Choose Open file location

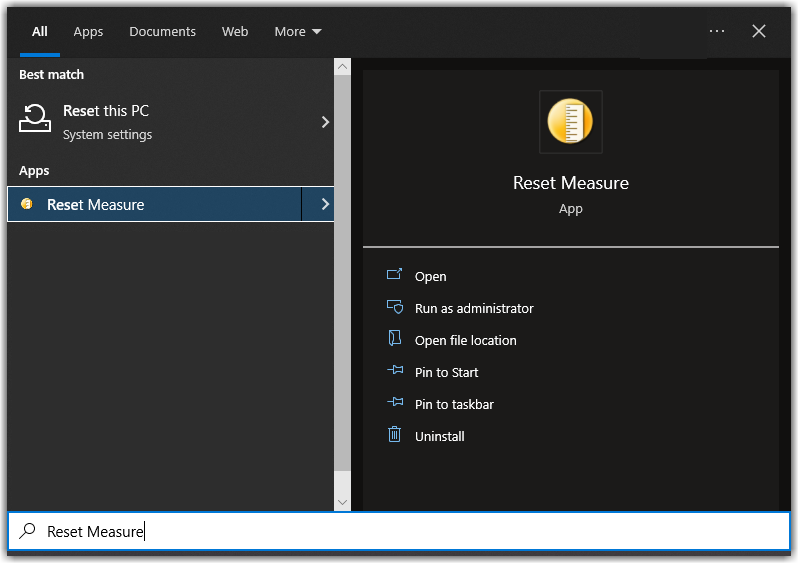coord(465,340)
